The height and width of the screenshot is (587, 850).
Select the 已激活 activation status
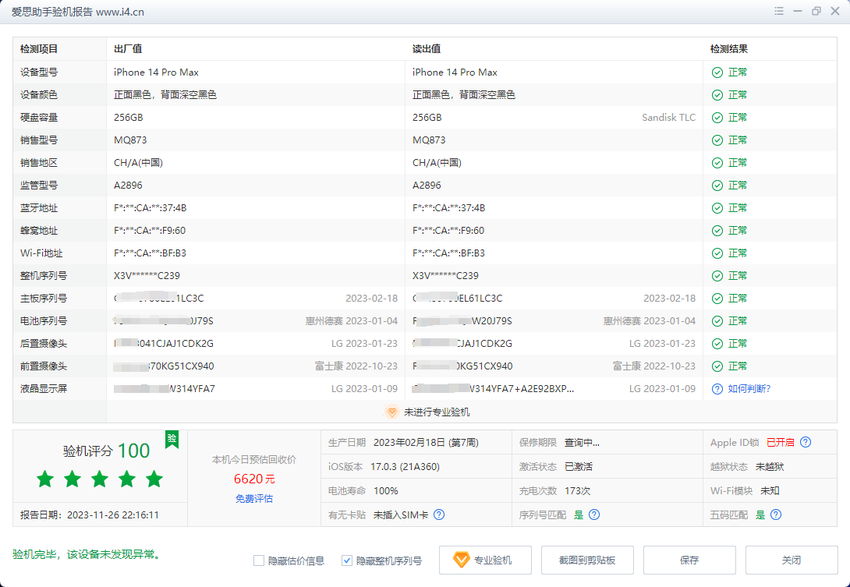578,467
